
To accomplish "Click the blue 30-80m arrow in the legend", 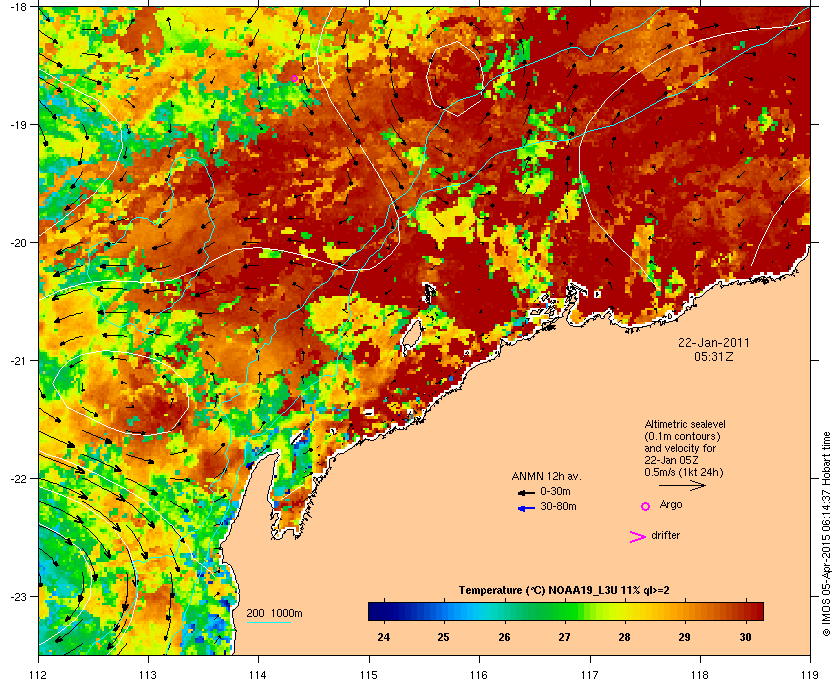I will click(x=526, y=508).
